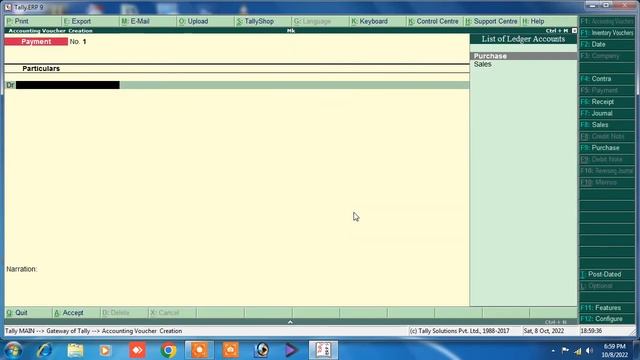
Task: Click the red AnyDesk taskbar icon
Action: pyautogui.click(x=137, y=350)
